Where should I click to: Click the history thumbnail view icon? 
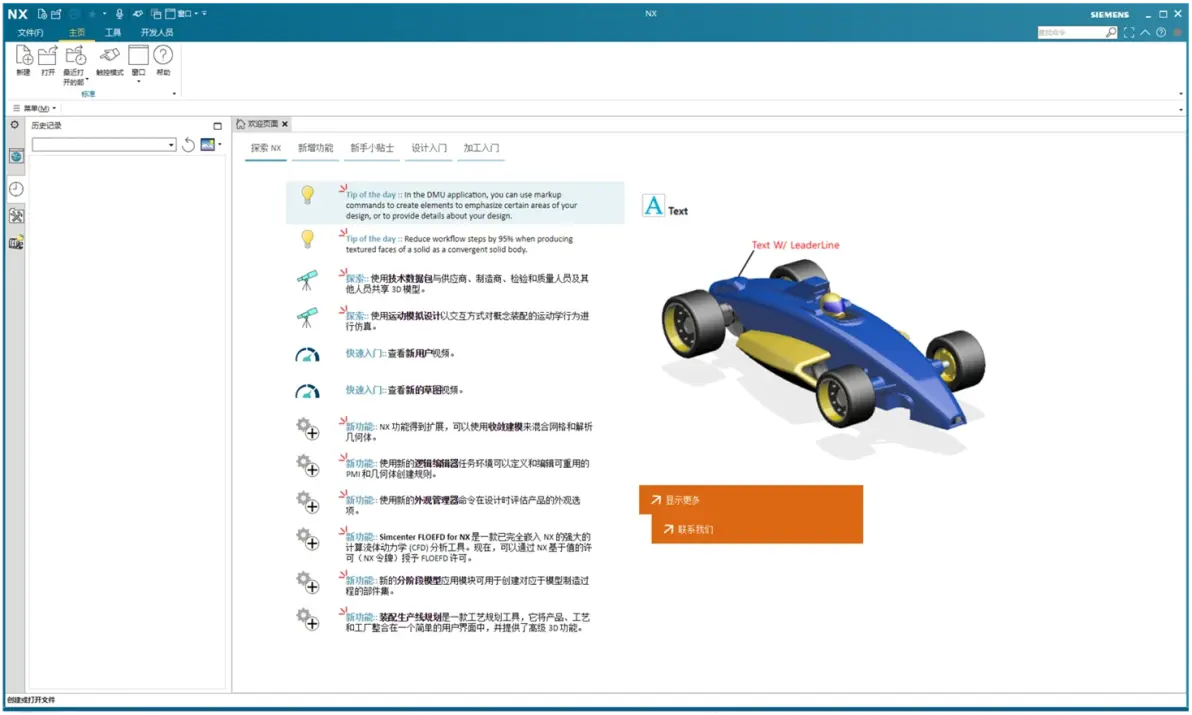coord(208,144)
